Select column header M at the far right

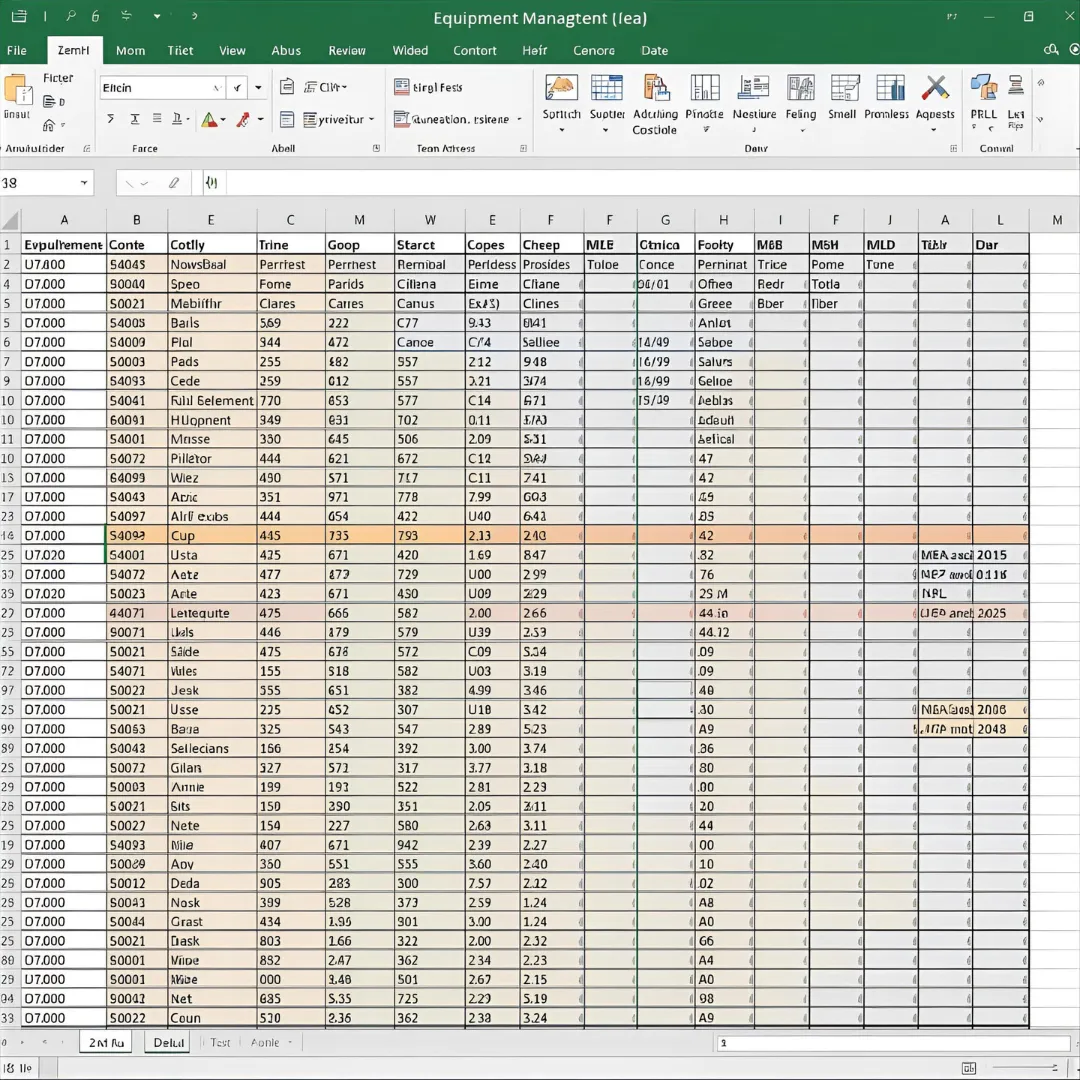[1056, 220]
